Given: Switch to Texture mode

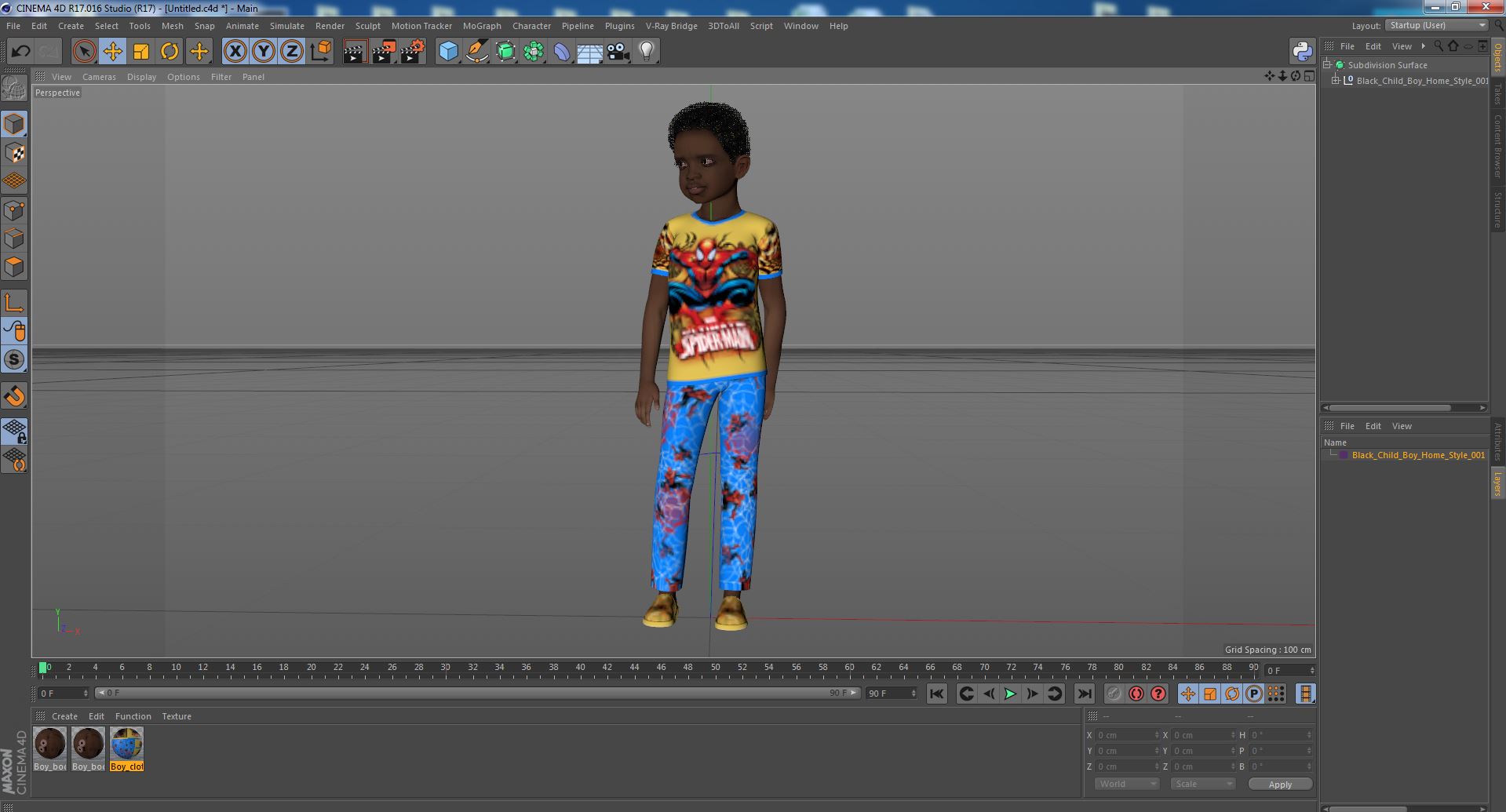Looking at the screenshot, I should 14,153.
